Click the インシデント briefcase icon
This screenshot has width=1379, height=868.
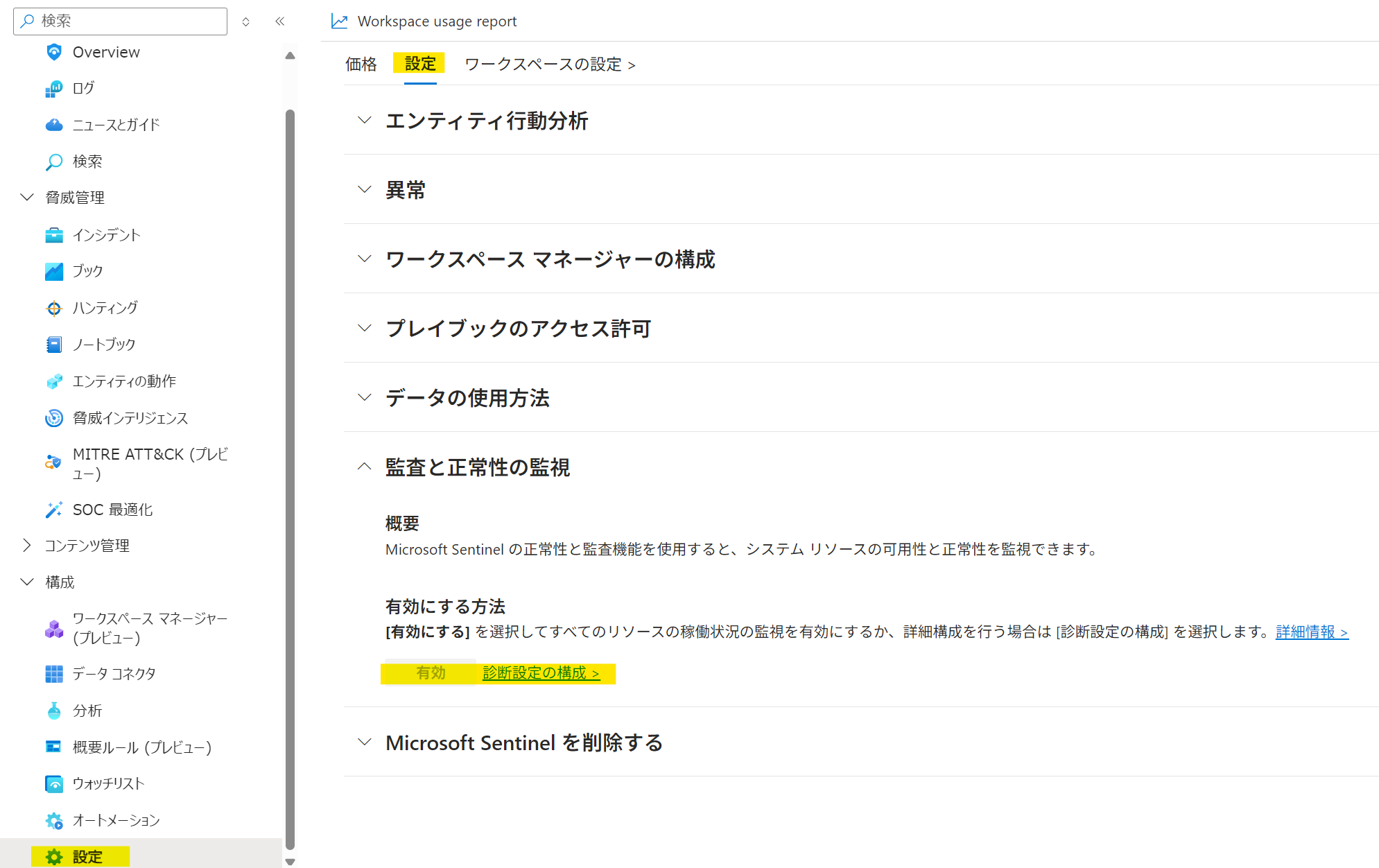[x=54, y=235]
